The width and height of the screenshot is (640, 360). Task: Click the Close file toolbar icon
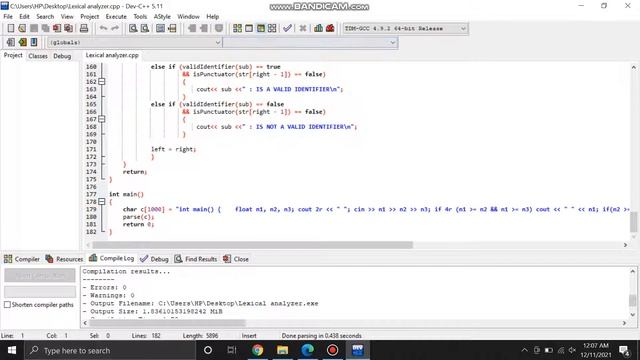pos(57,28)
